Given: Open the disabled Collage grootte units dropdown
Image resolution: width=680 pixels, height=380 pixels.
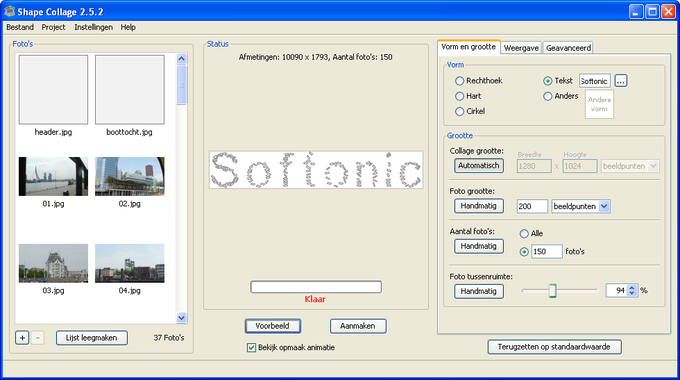Looking at the screenshot, I should [x=654, y=166].
